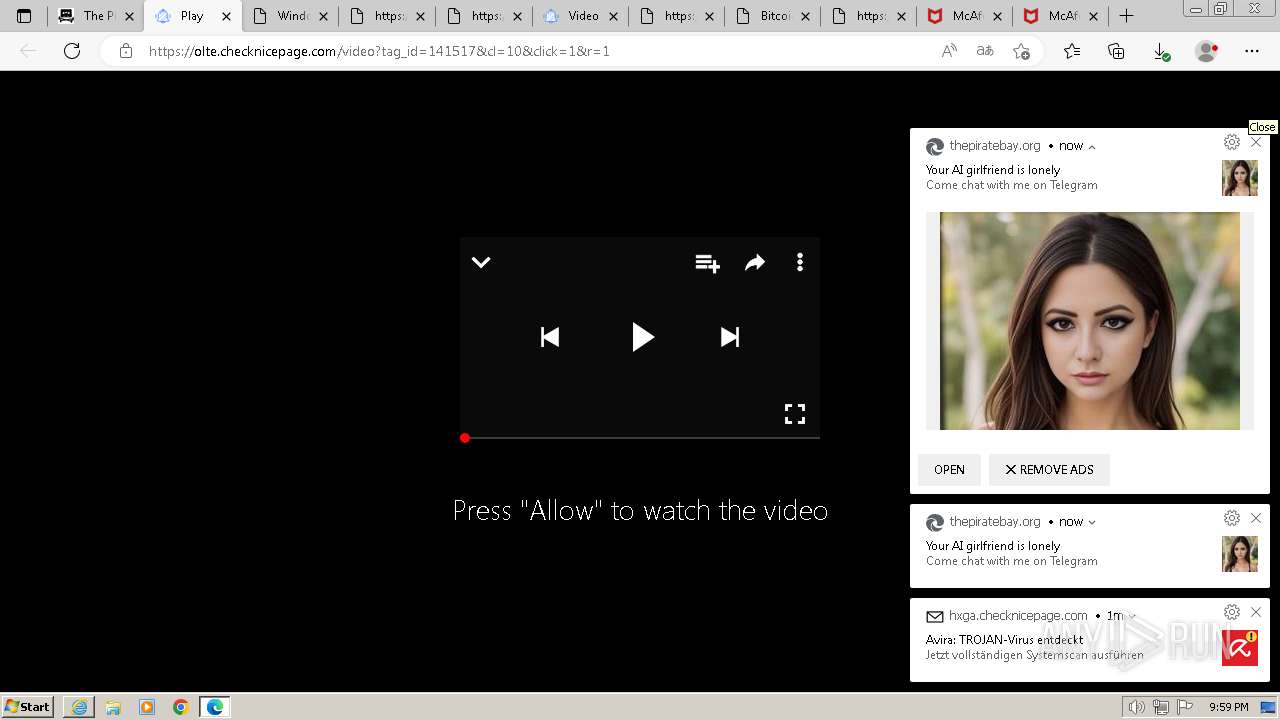
Task: Skip to previous video
Action: pyautogui.click(x=550, y=337)
